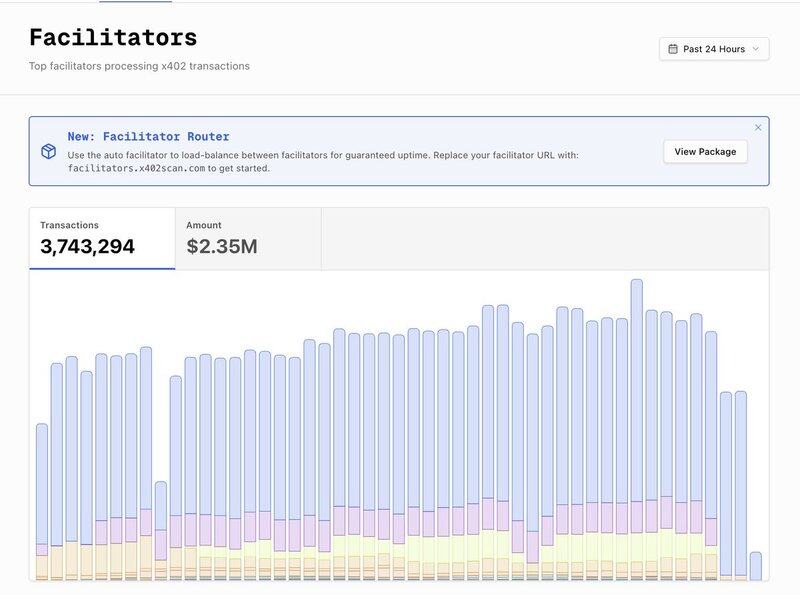
Task: Switch to the Transactions tab
Action: [102, 238]
